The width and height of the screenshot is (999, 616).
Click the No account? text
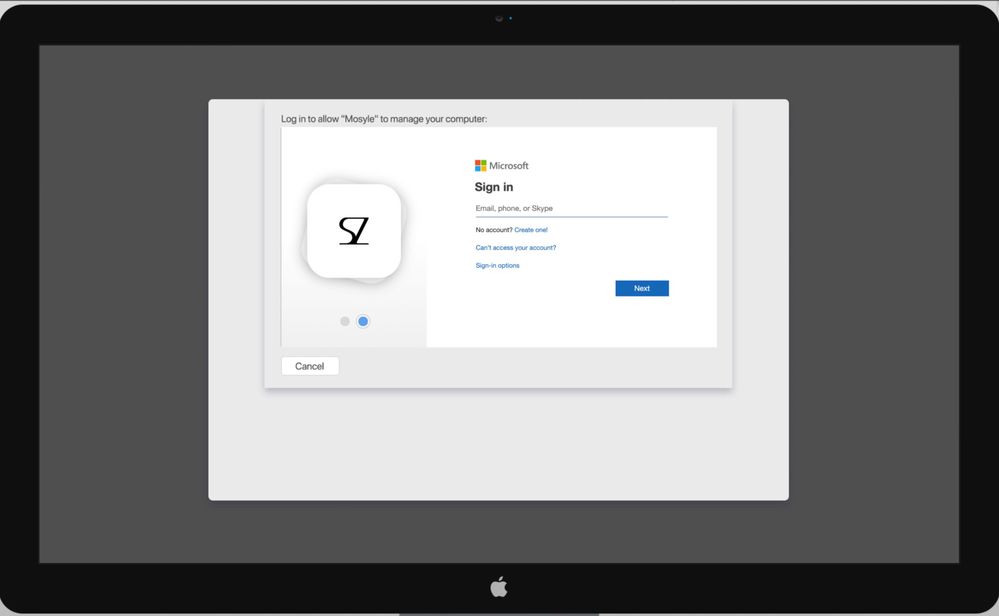[494, 230]
